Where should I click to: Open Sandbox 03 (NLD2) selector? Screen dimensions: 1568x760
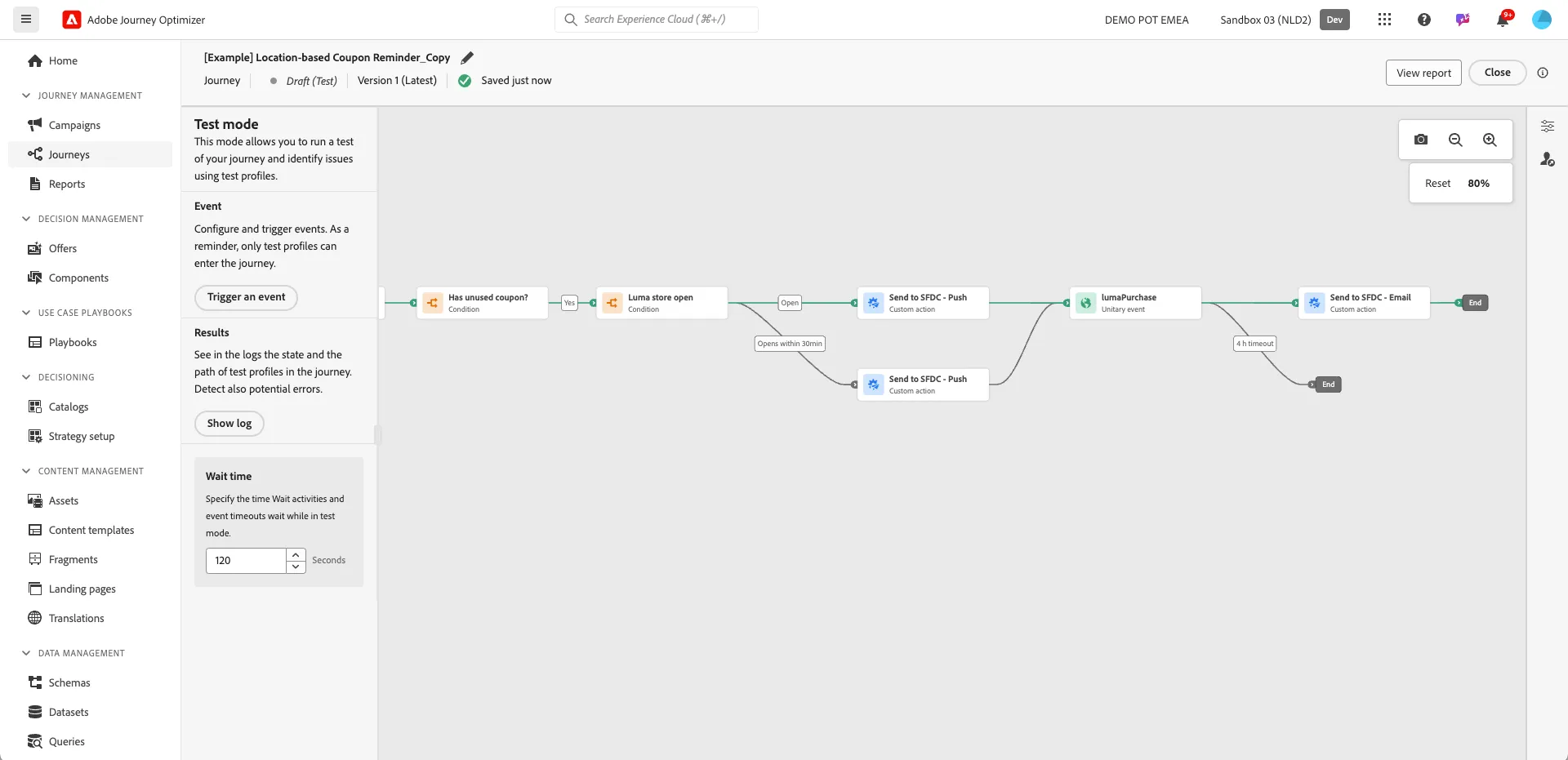(x=1265, y=20)
